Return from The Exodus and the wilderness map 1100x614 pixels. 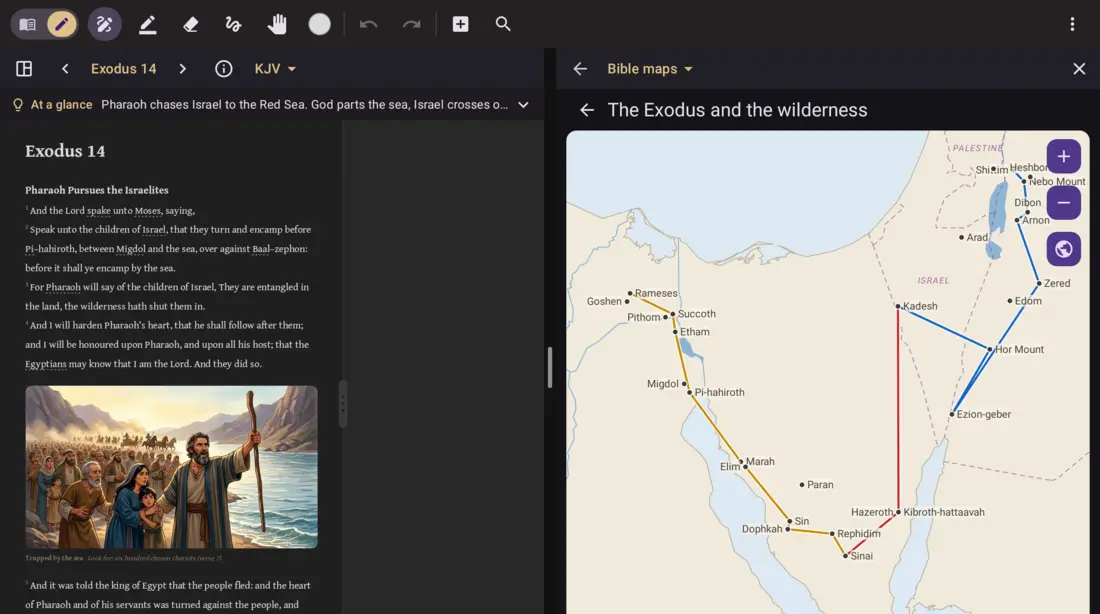point(587,110)
